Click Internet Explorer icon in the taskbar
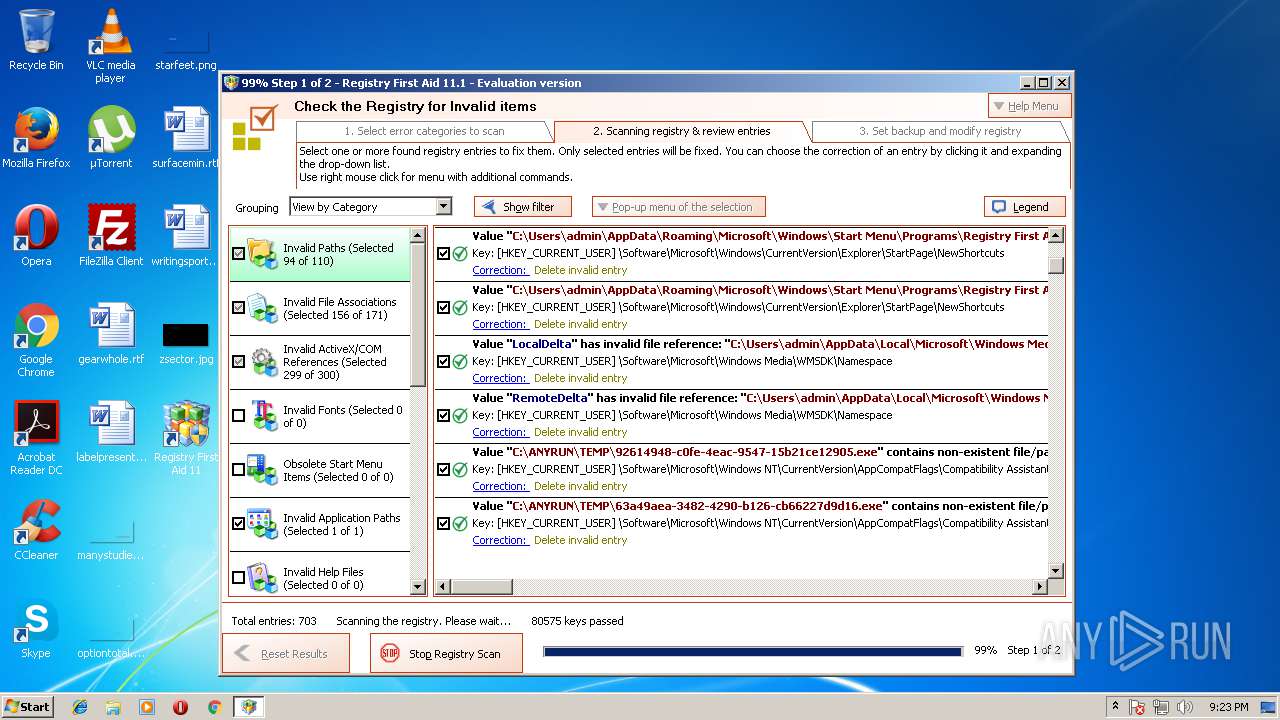 click(x=80, y=707)
